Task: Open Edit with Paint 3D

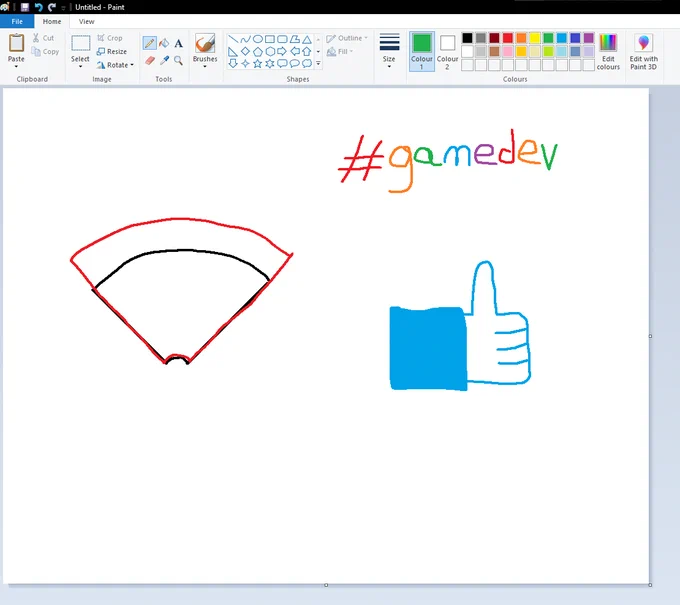Action: pyautogui.click(x=644, y=52)
